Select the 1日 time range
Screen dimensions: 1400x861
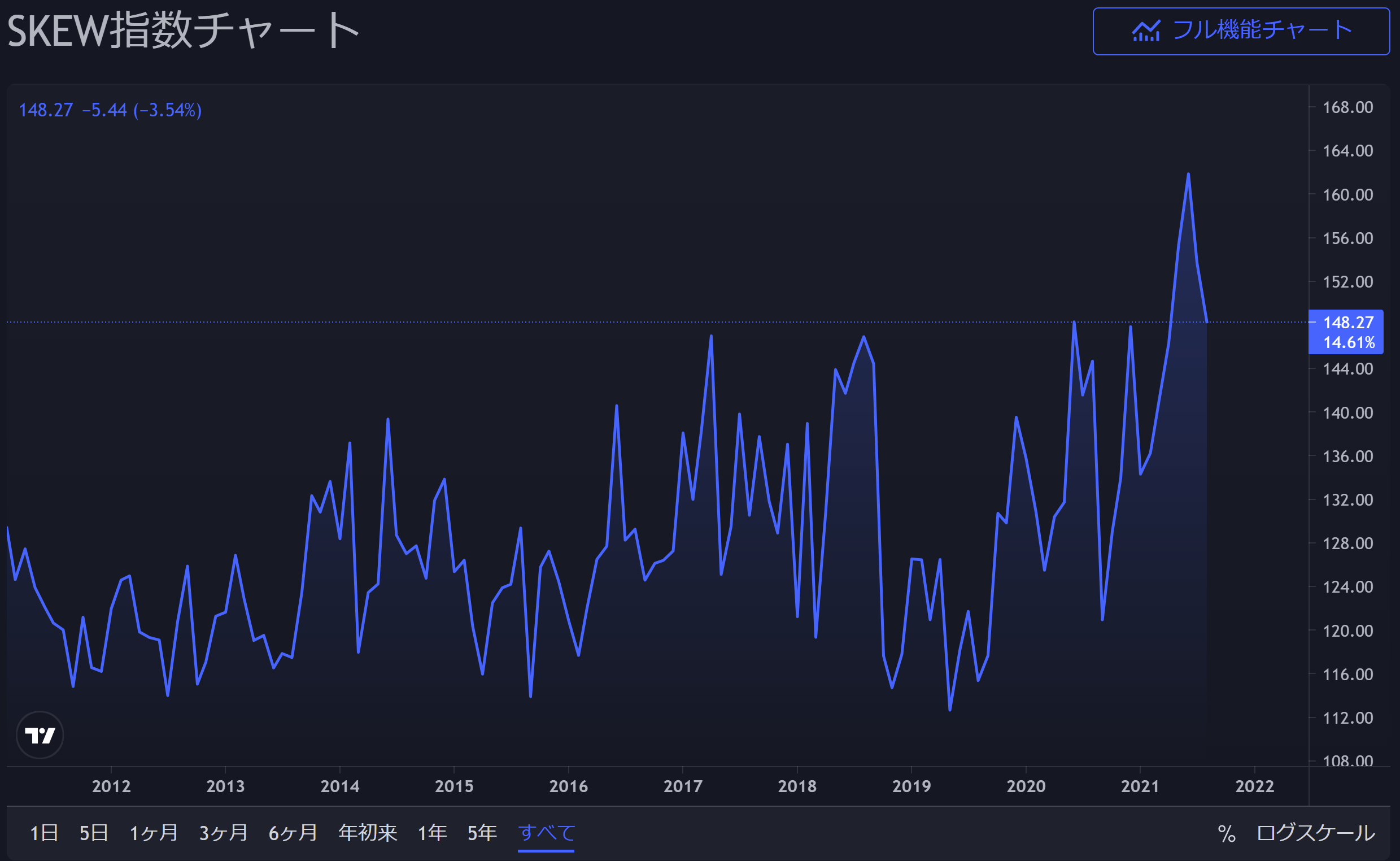coord(44,833)
